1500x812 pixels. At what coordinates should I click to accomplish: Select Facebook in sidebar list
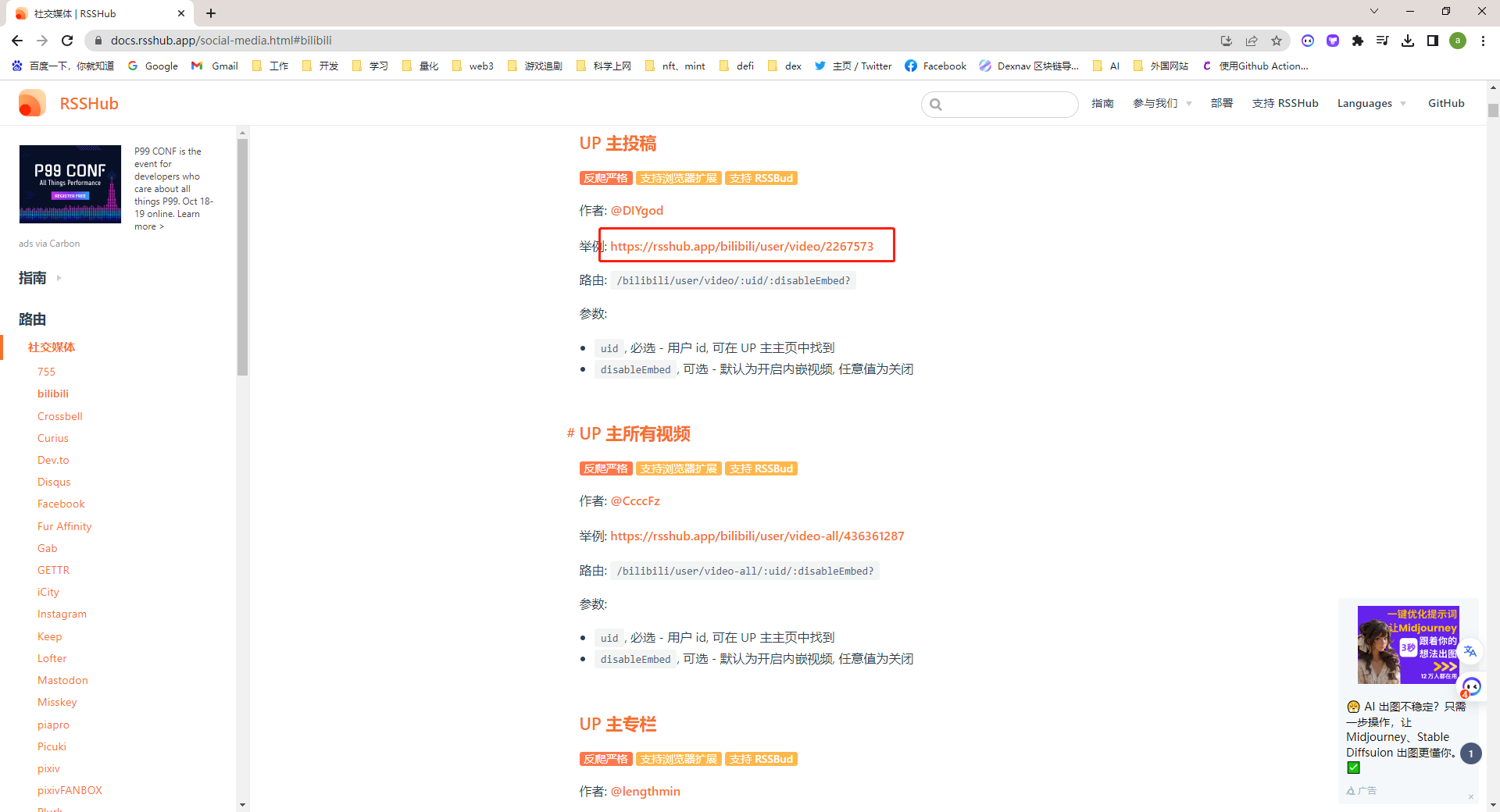click(x=61, y=504)
